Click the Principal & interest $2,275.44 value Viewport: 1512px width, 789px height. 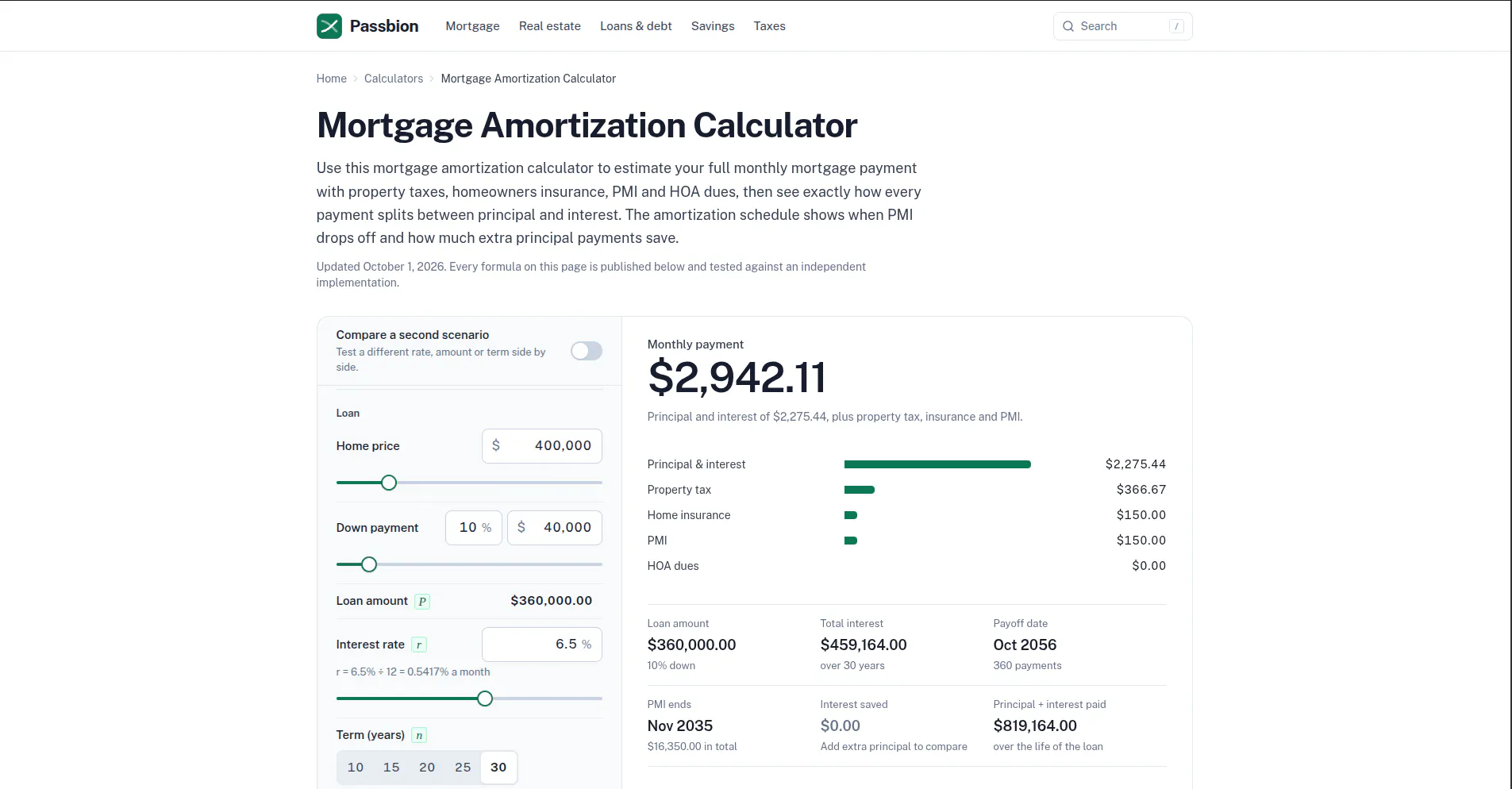point(1136,464)
